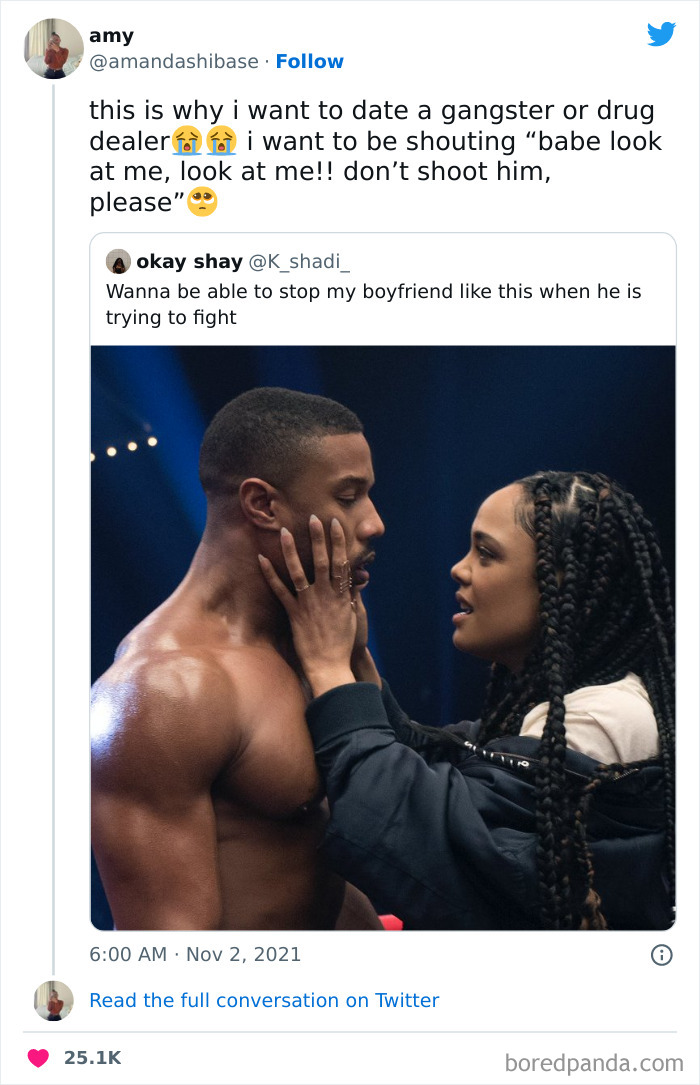Open the tweet info icon
Viewport: 700px width, 1085px height.
(661, 955)
